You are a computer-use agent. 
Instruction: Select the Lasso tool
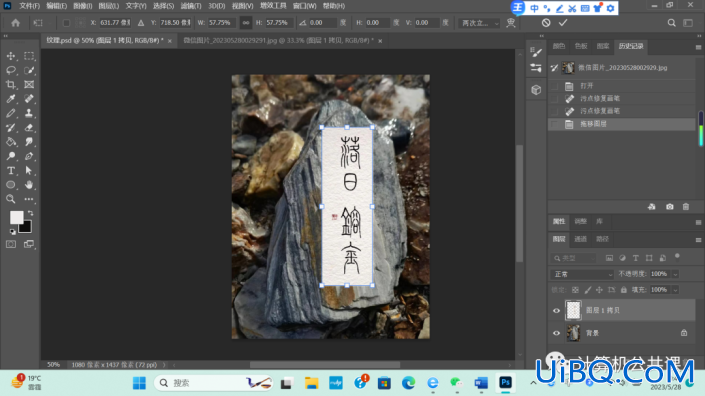point(11,70)
